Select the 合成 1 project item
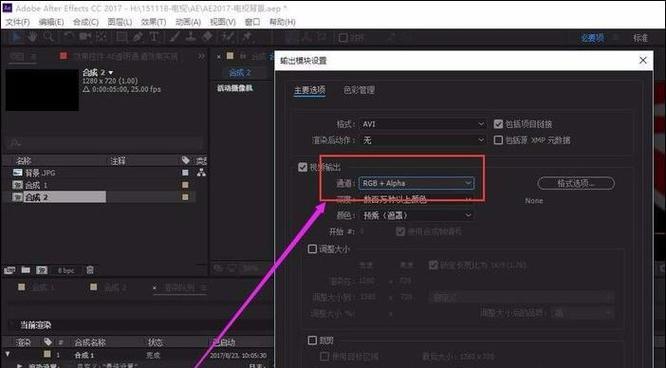This screenshot has width=666, height=368. pos(36,185)
